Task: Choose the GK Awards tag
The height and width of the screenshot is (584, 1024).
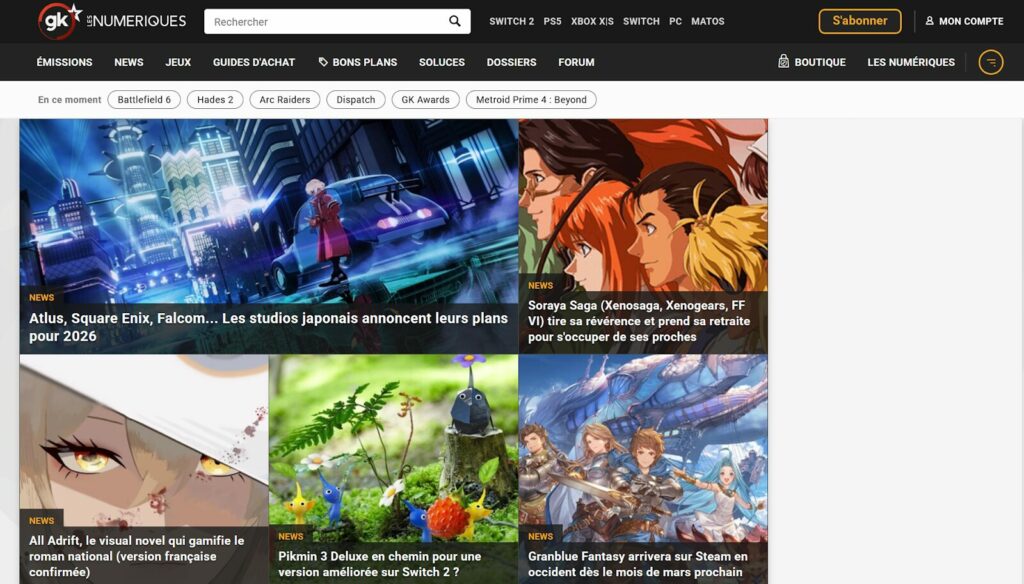Action: 425,100
